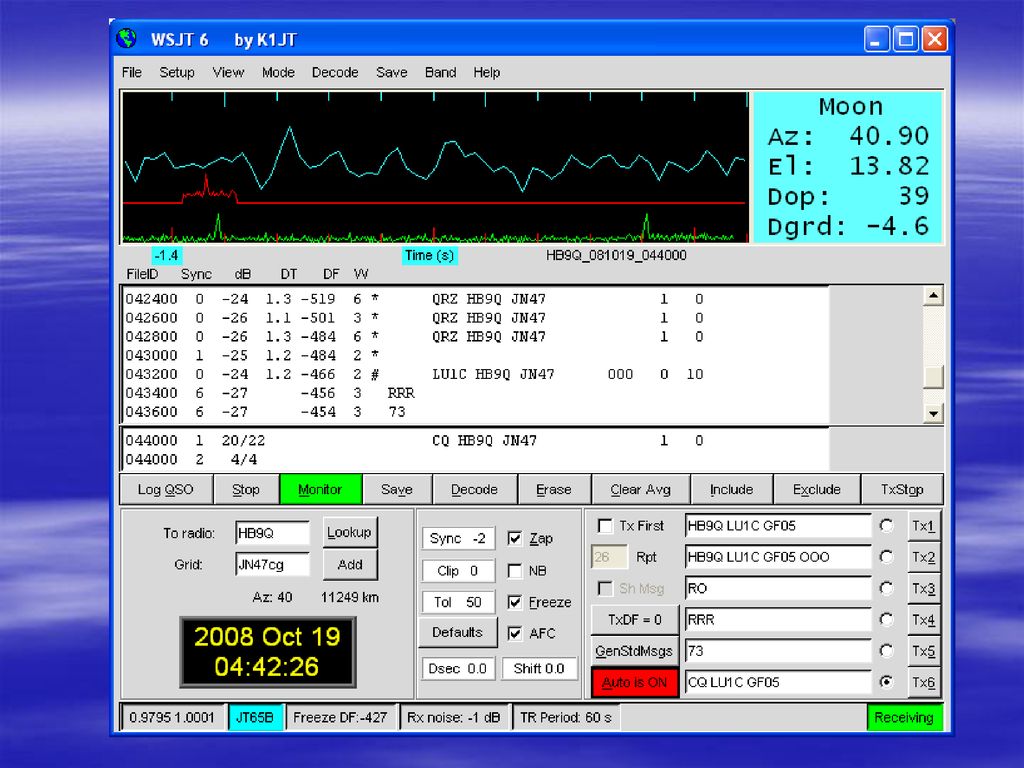Click the Shift 0.0 control
The height and width of the screenshot is (768, 1024).
point(539,669)
